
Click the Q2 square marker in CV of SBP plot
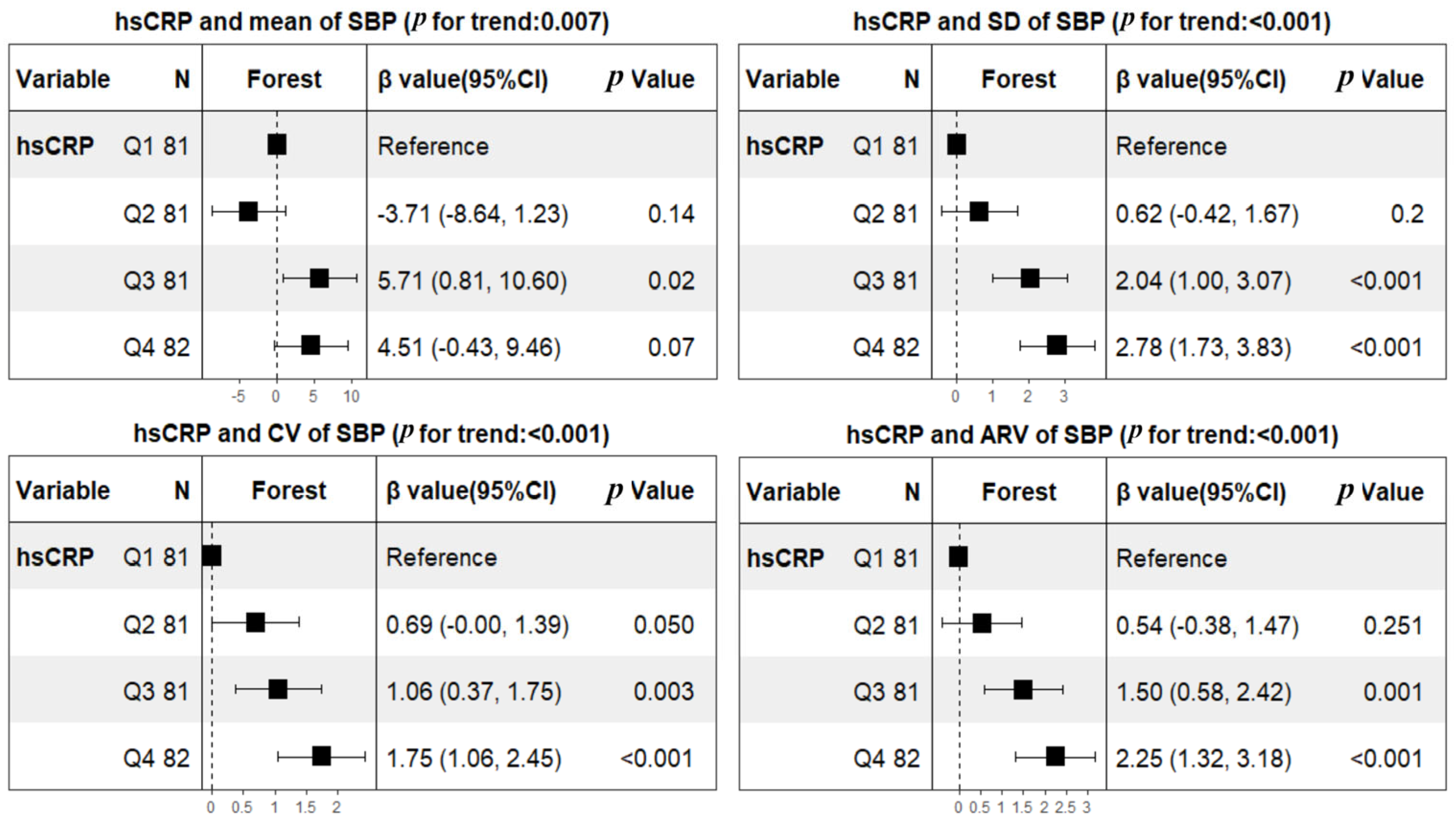(x=255, y=623)
